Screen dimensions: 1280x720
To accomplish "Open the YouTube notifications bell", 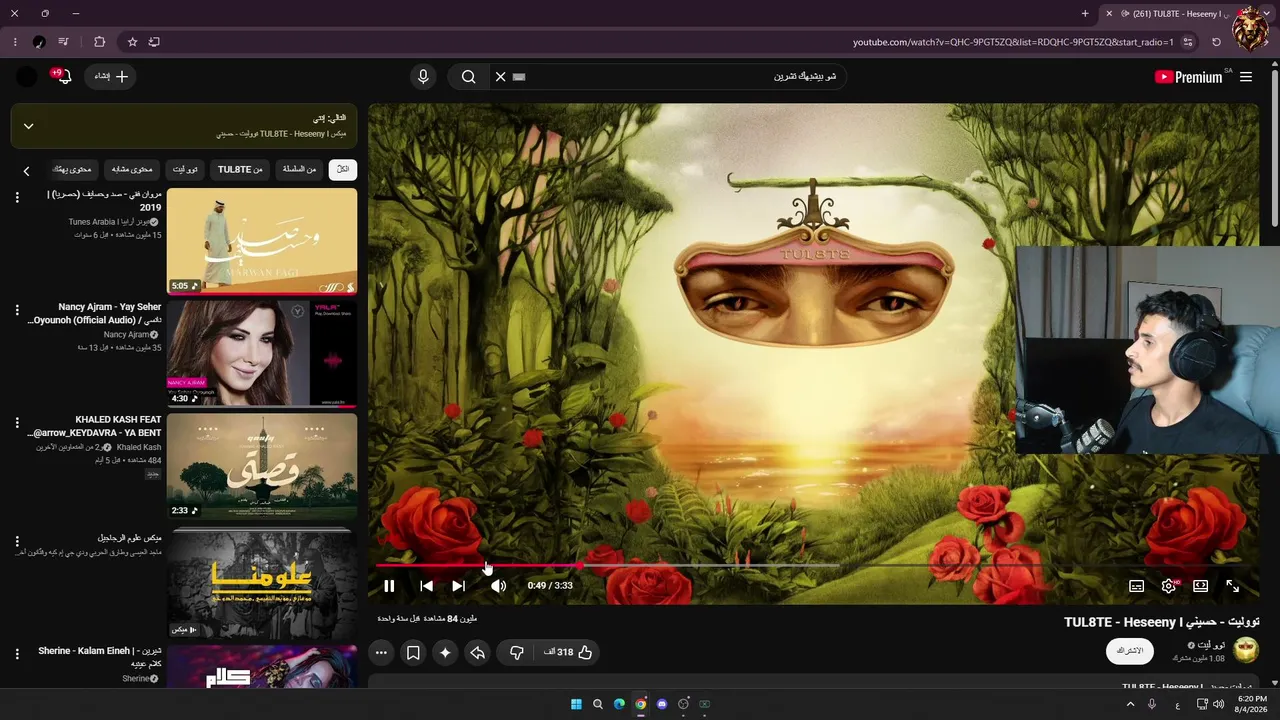I will pos(62,77).
